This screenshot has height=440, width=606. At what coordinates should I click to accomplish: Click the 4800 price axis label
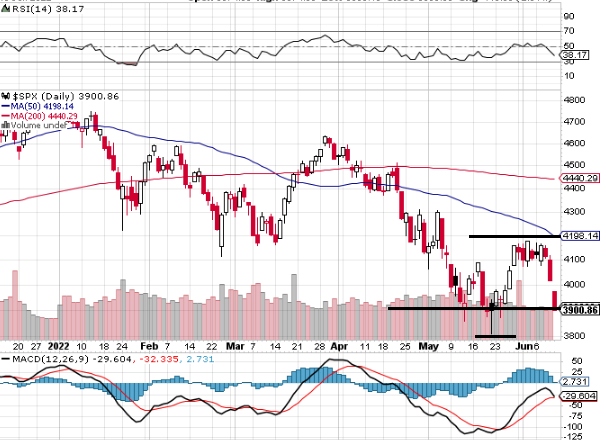click(574, 100)
